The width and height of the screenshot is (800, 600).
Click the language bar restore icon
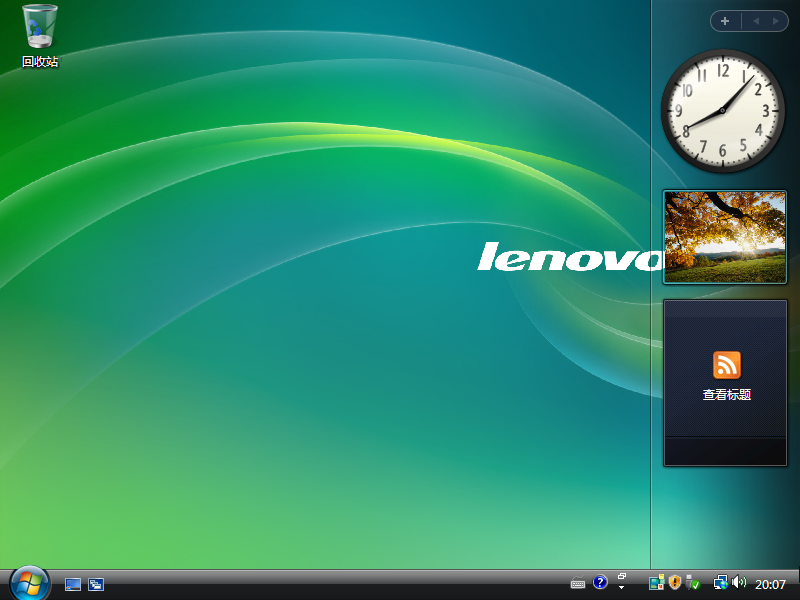point(621,577)
